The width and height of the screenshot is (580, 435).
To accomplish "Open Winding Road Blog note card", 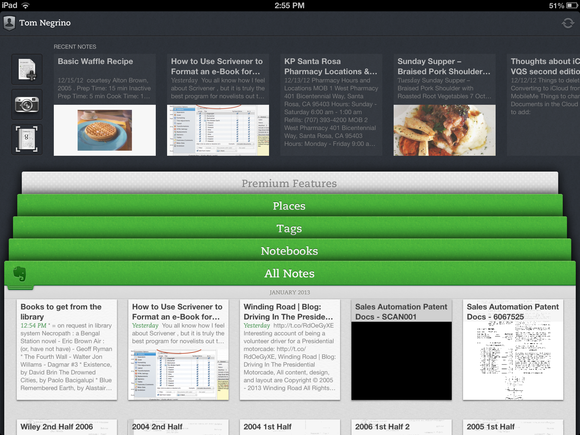I will [290, 350].
